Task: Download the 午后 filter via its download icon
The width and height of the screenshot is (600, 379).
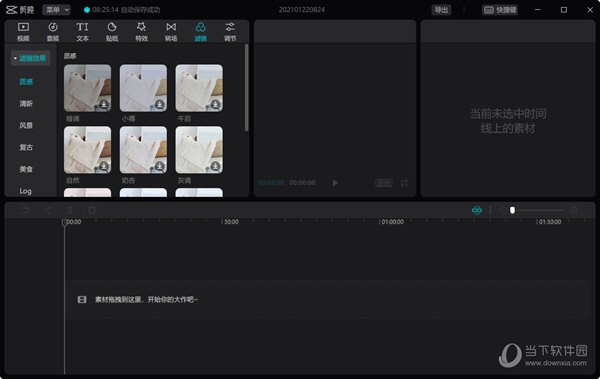Action: pyautogui.click(x=215, y=105)
